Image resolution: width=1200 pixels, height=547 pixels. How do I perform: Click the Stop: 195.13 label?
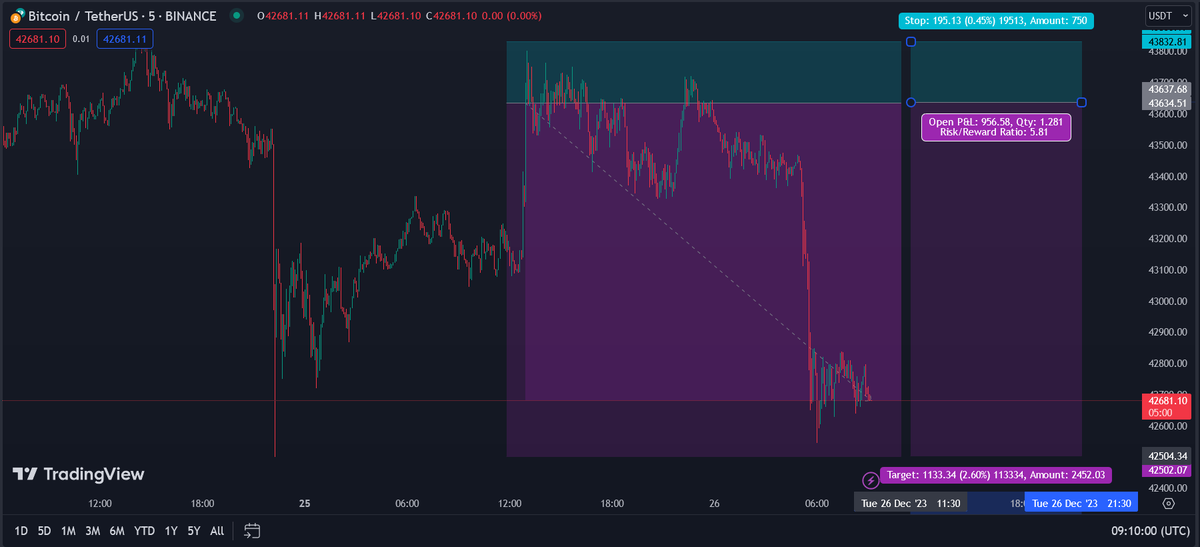click(x=997, y=21)
